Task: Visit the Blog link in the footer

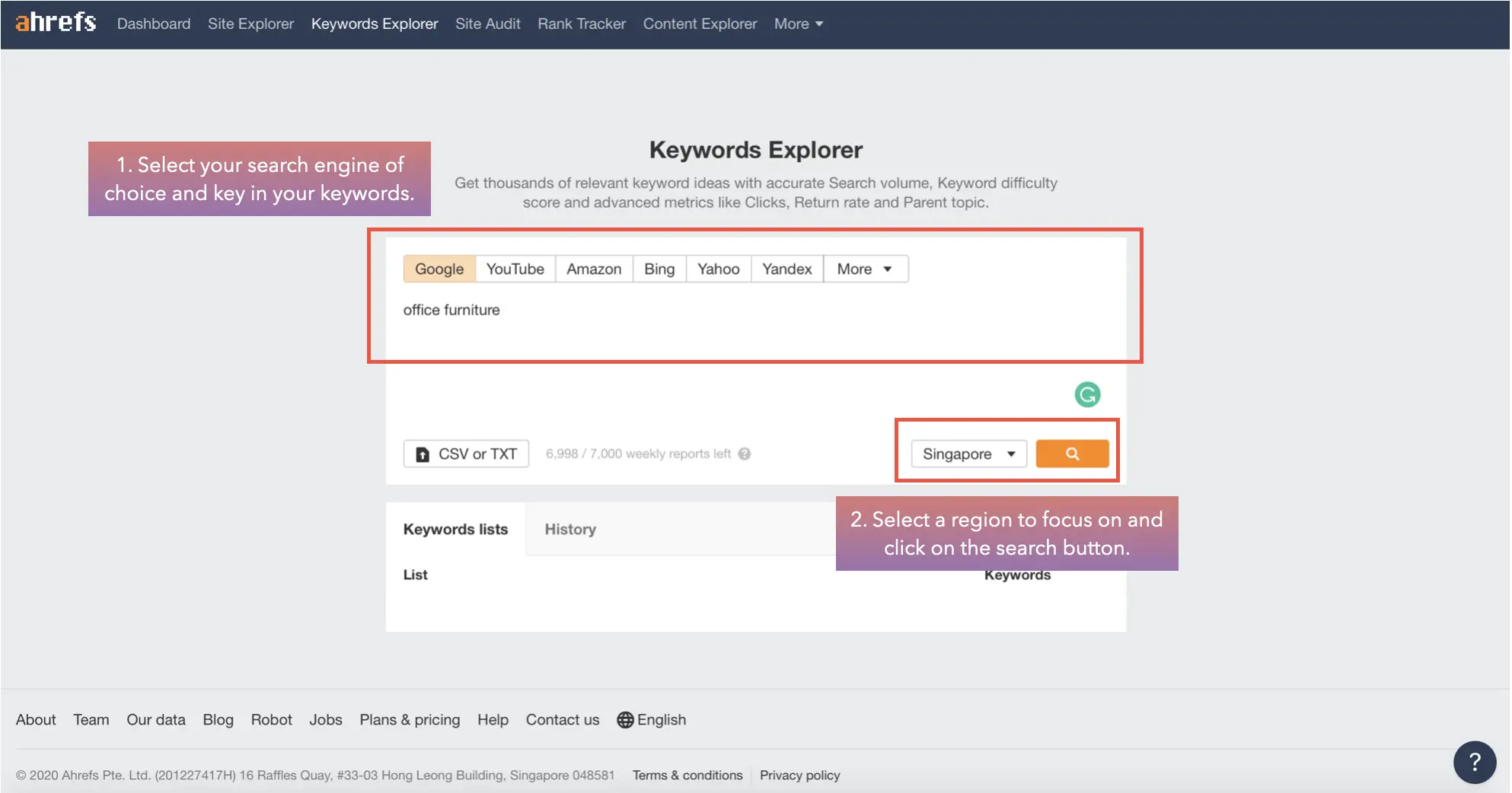Action: (x=218, y=719)
